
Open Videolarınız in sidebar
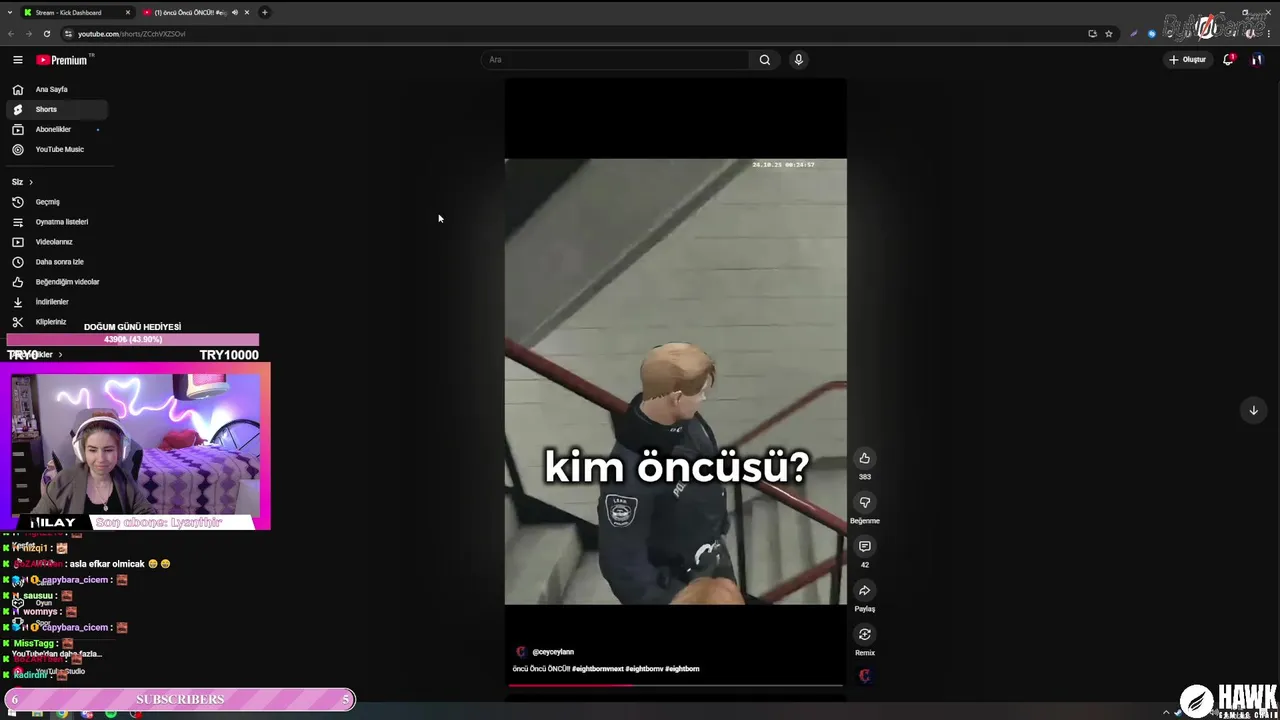pos(56,242)
